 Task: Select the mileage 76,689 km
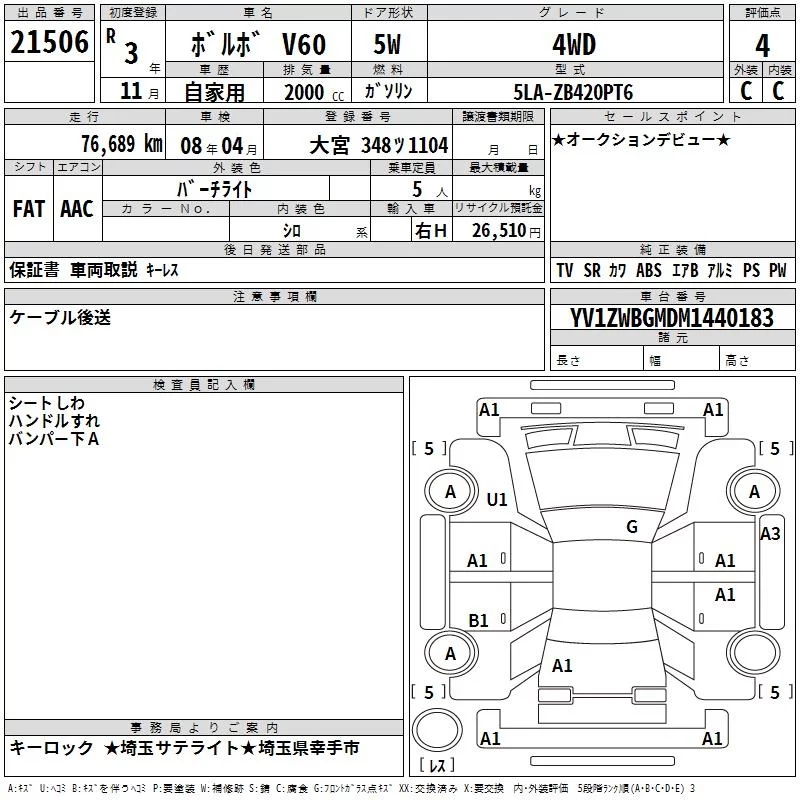[x=122, y=144]
